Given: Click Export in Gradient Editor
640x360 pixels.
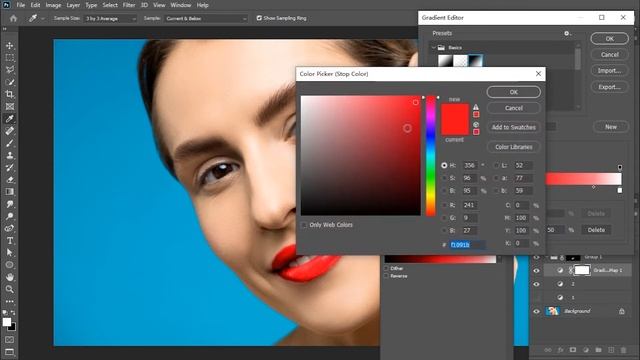Looking at the screenshot, I should tap(609, 87).
